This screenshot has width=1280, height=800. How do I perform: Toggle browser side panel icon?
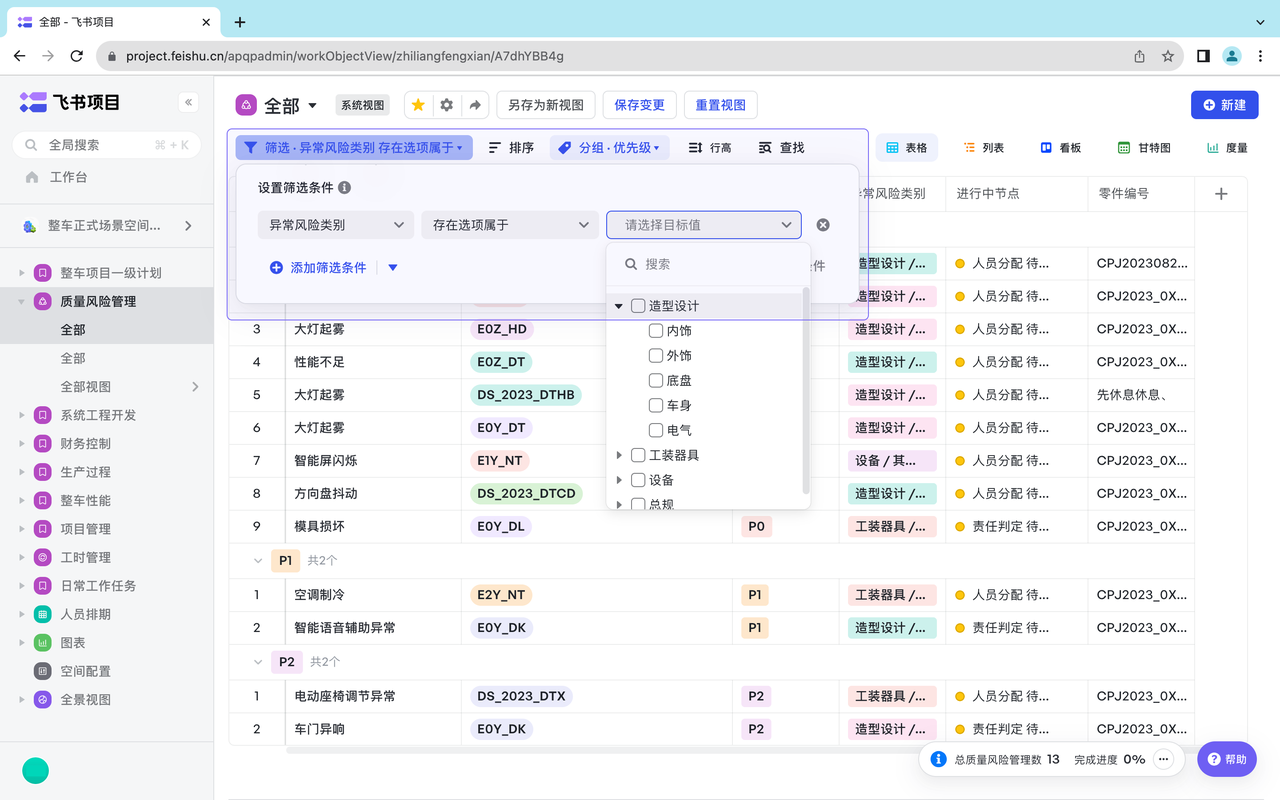(x=1203, y=56)
